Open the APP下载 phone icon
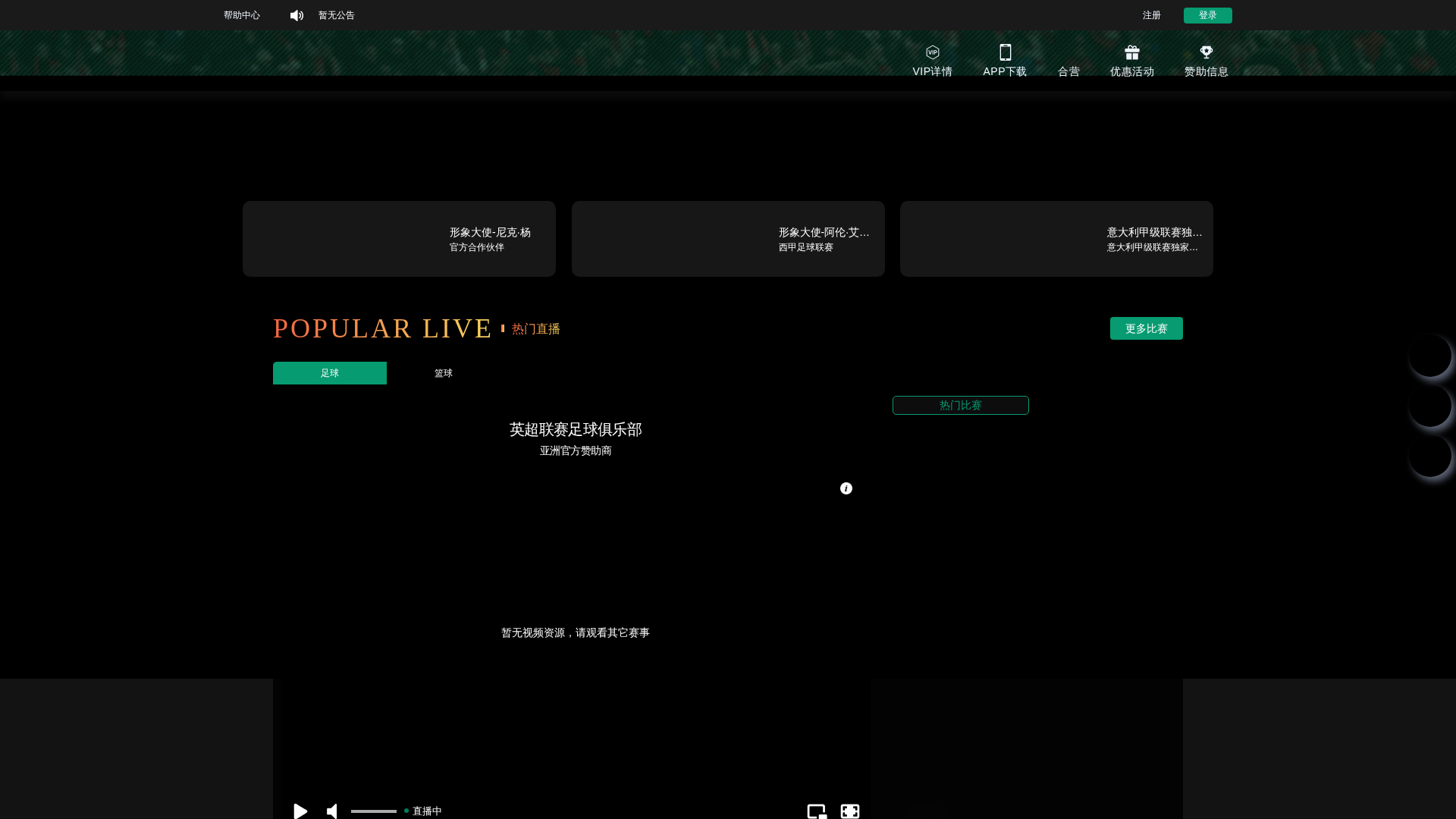Image resolution: width=1456 pixels, height=819 pixels. [1005, 52]
